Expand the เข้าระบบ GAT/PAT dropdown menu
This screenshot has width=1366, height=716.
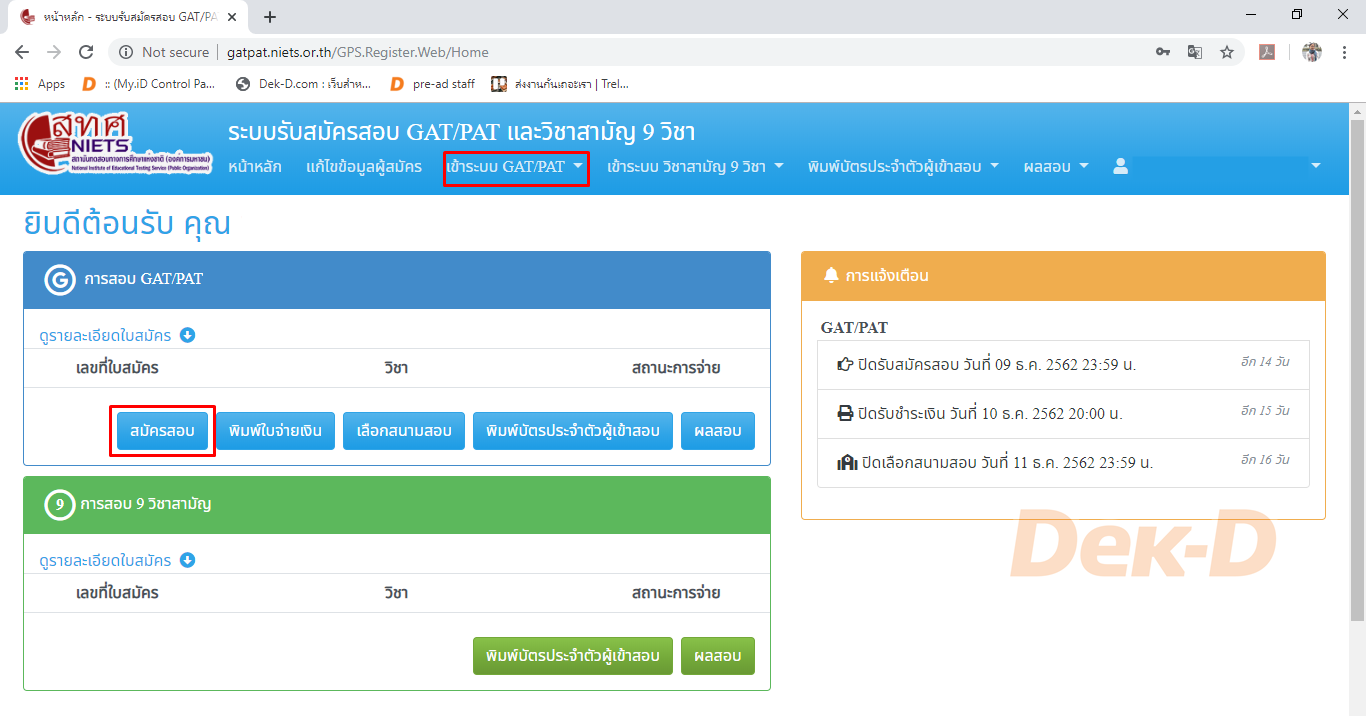(x=515, y=167)
